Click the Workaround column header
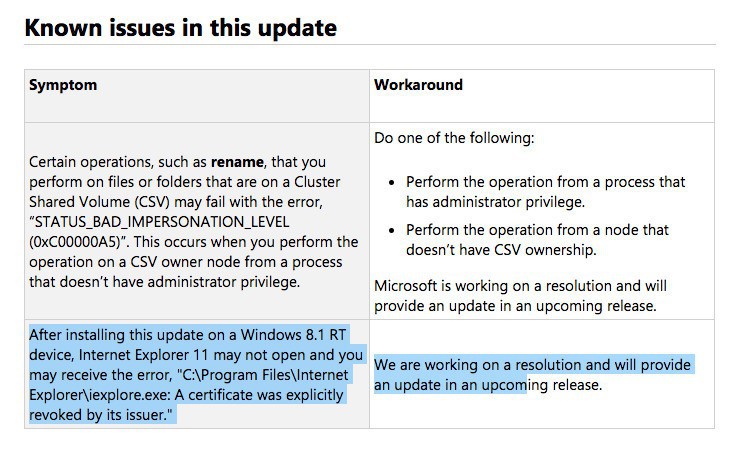This screenshot has height=457, width=744. click(418, 85)
